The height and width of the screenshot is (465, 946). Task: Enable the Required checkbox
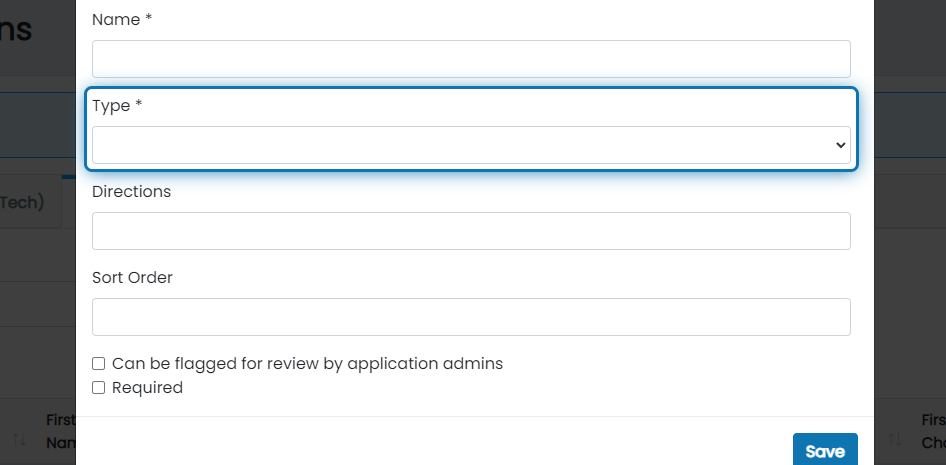(x=98, y=387)
